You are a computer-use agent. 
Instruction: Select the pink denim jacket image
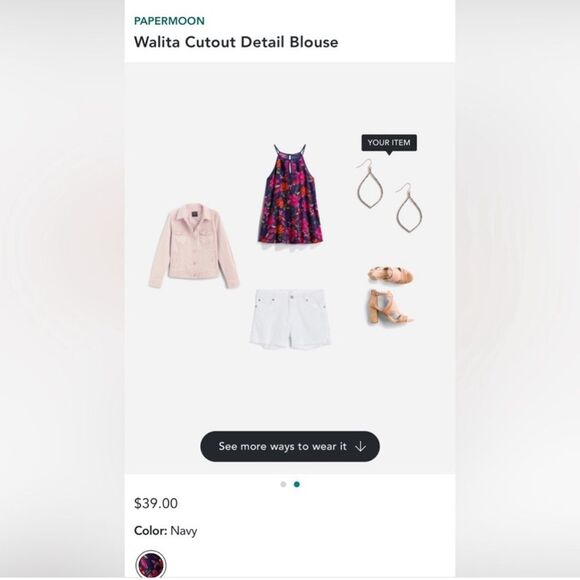point(194,246)
